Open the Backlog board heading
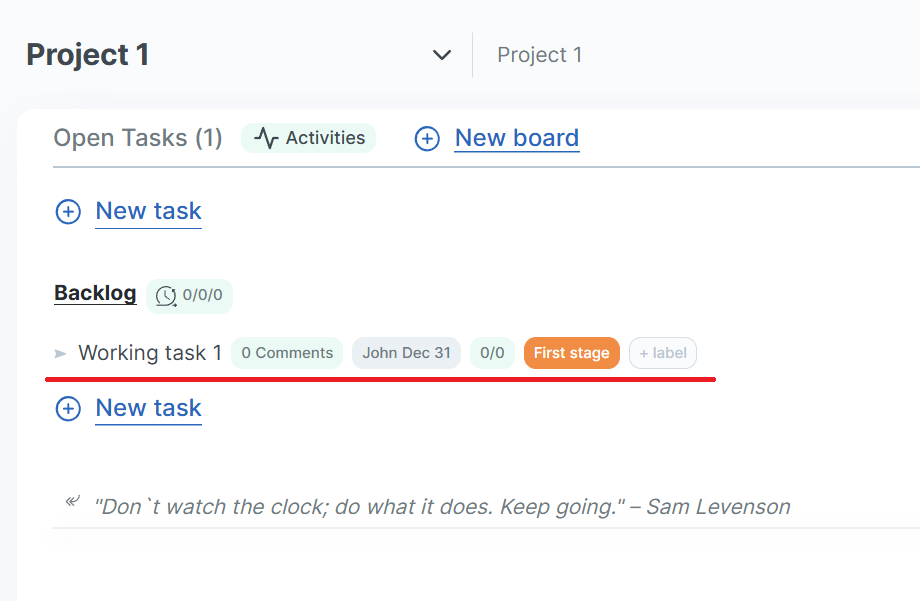Viewport: 920px width, 601px height. coord(95,293)
